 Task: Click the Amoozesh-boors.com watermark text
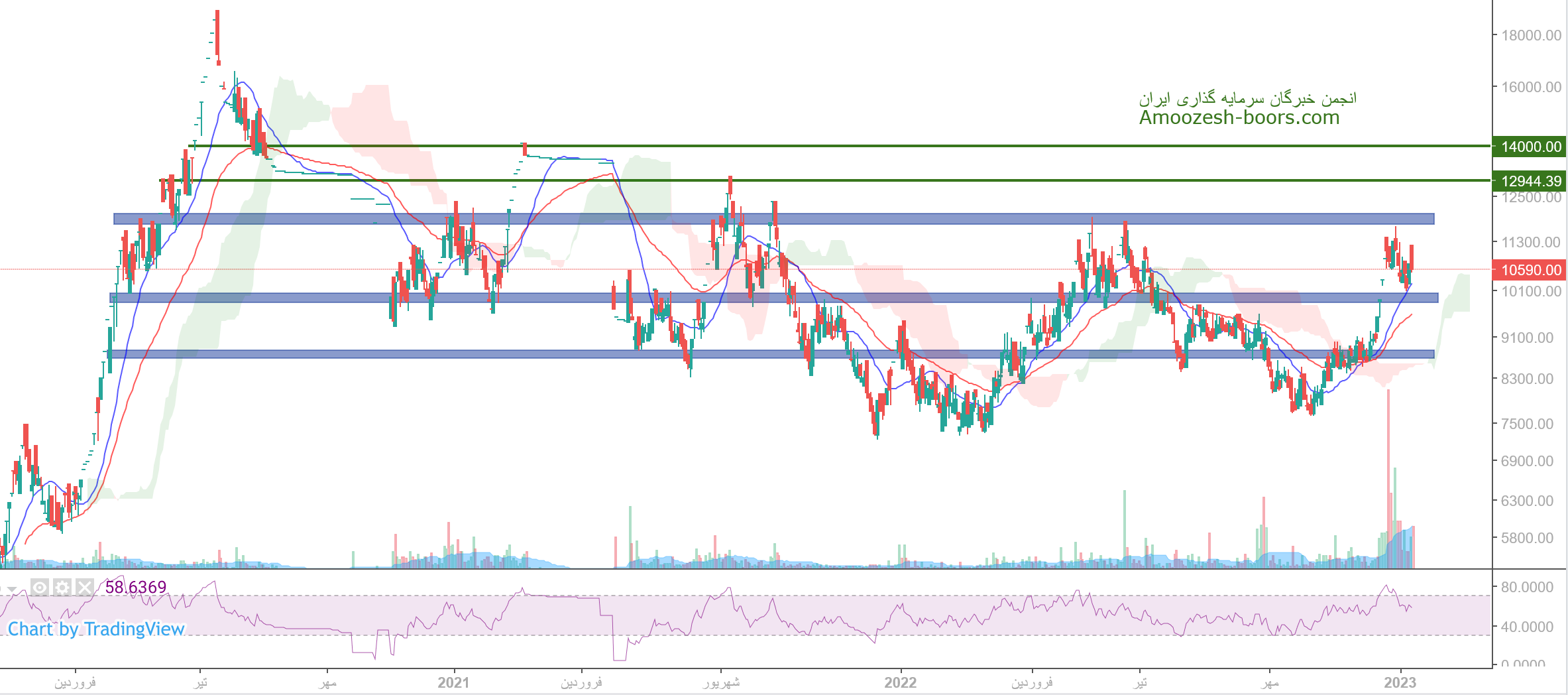point(1239,117)
